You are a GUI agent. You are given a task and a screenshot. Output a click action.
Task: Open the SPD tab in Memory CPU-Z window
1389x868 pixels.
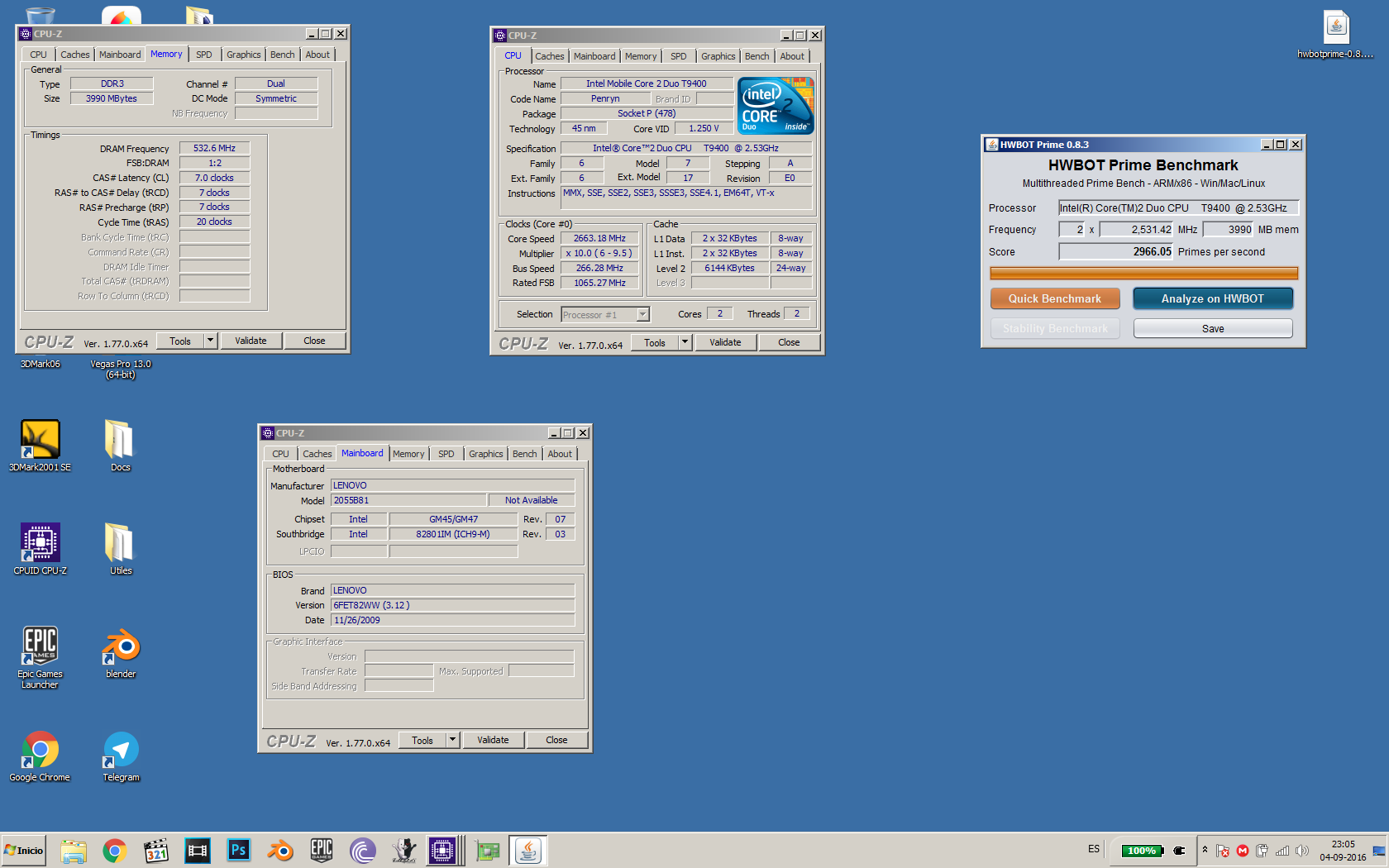click(x=204, y=55)
